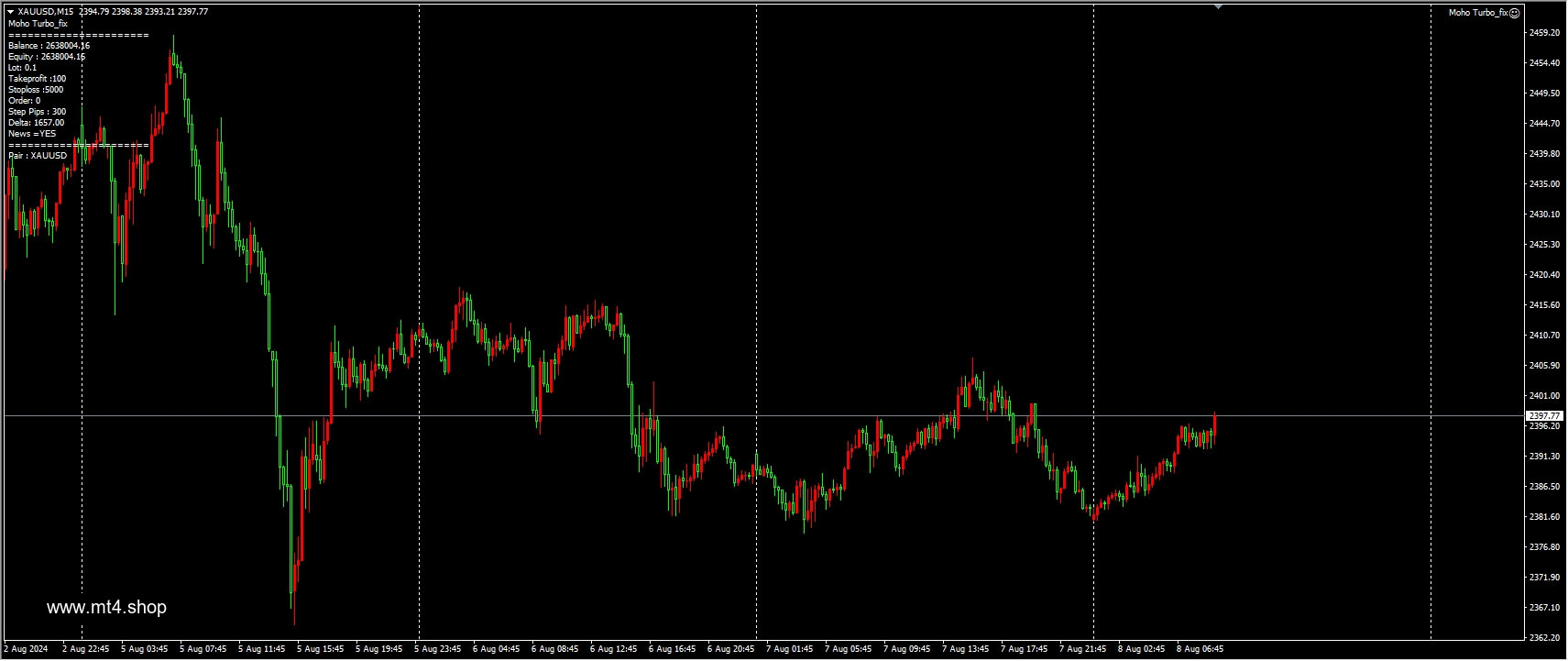Click the Balance : 2638004.16 line
The image size is (1568, 661).
[49, 46]
